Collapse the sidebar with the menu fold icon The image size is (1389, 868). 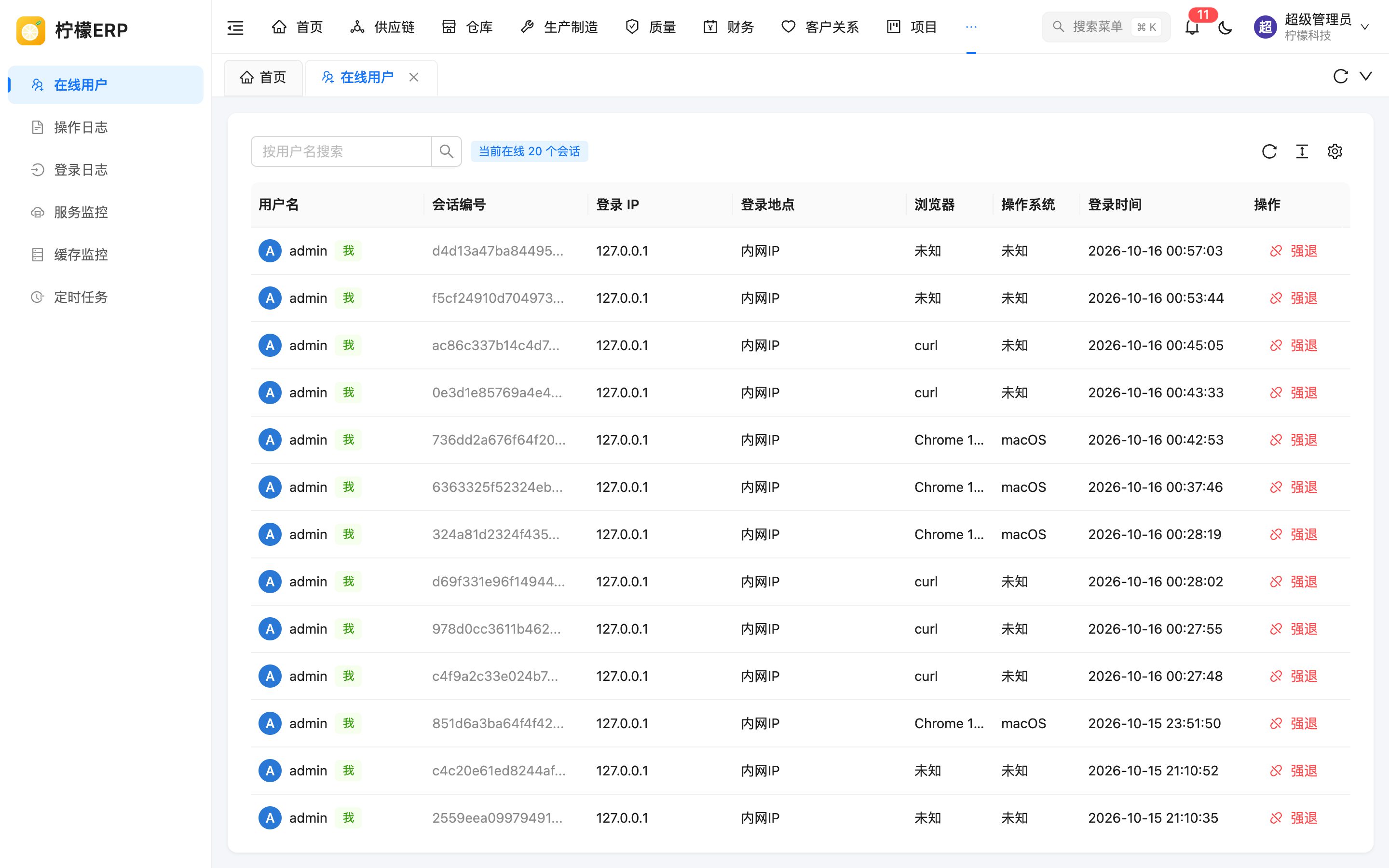235,27
